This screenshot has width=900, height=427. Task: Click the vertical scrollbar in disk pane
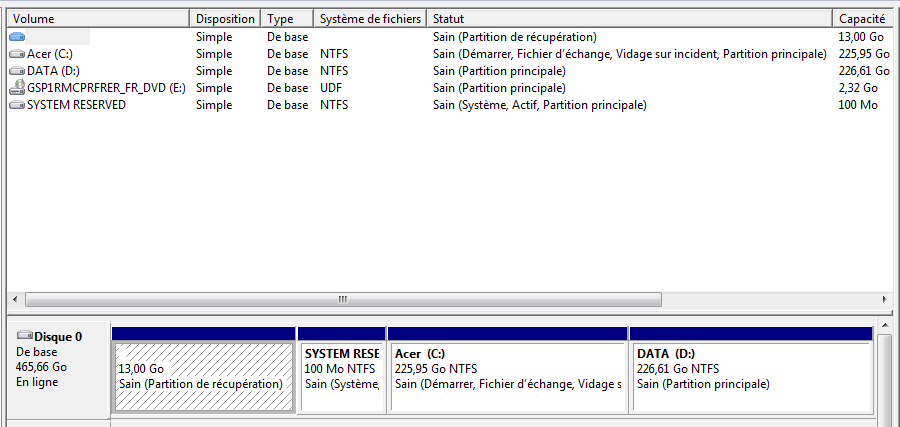coord(885,373)
